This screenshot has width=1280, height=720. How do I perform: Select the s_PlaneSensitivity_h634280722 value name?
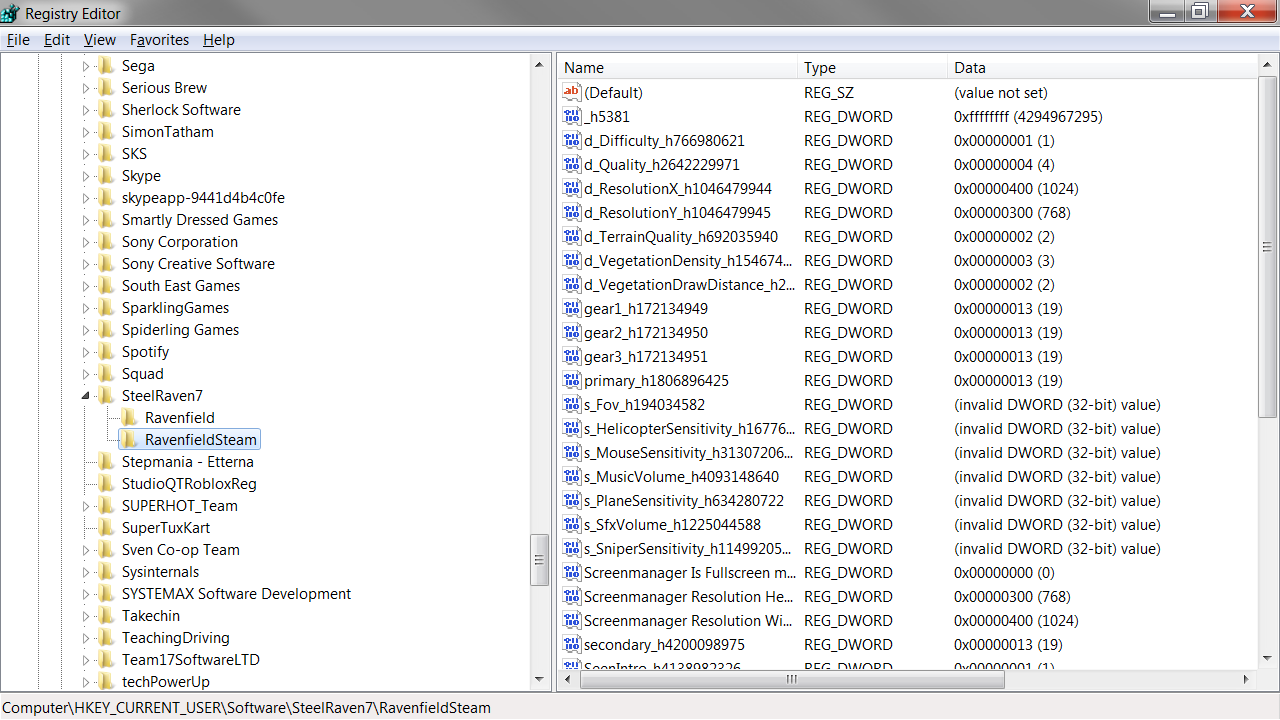click(x=683, y=500)
